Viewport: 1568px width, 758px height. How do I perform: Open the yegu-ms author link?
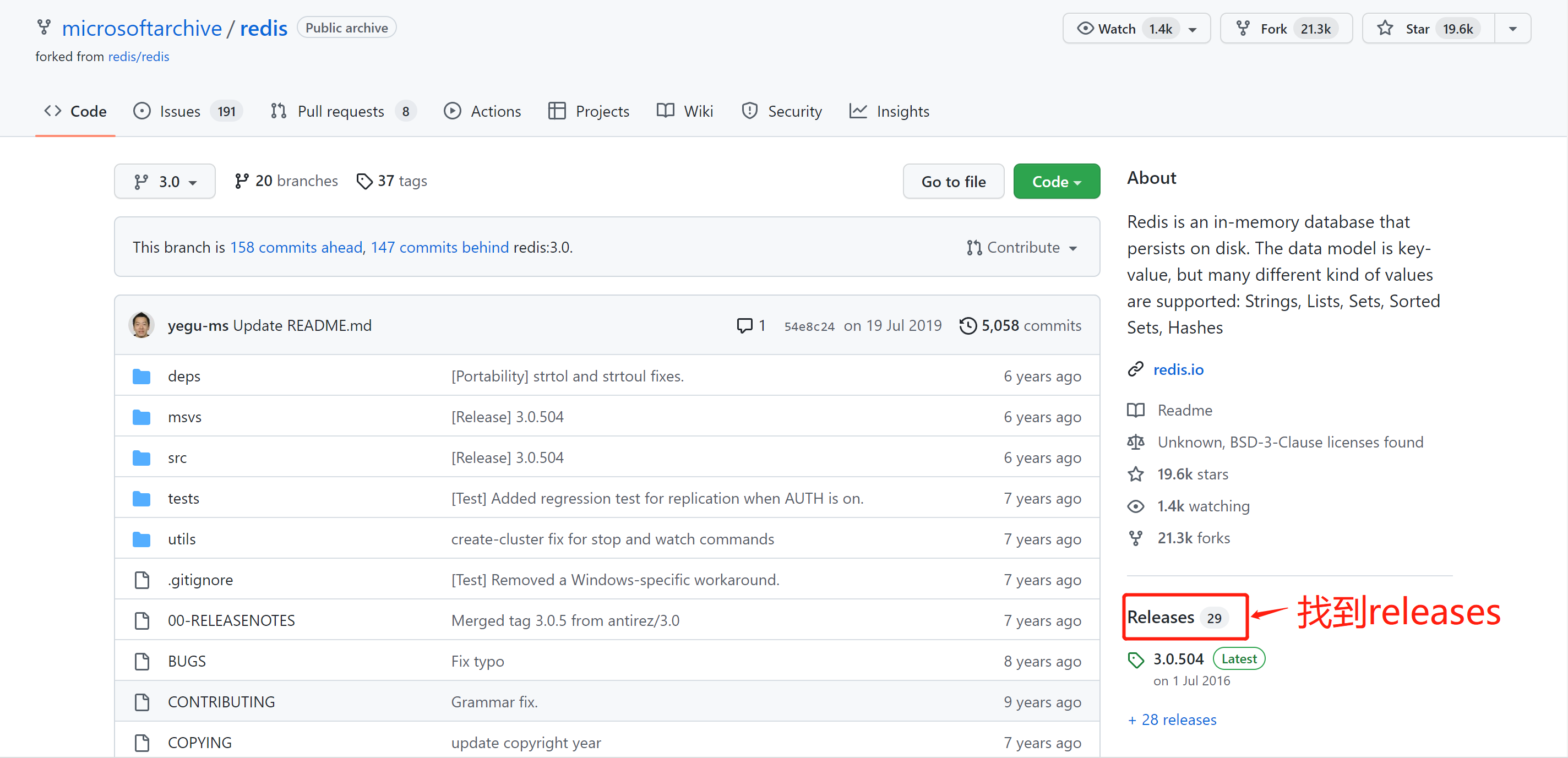click(x=198, y=326)
